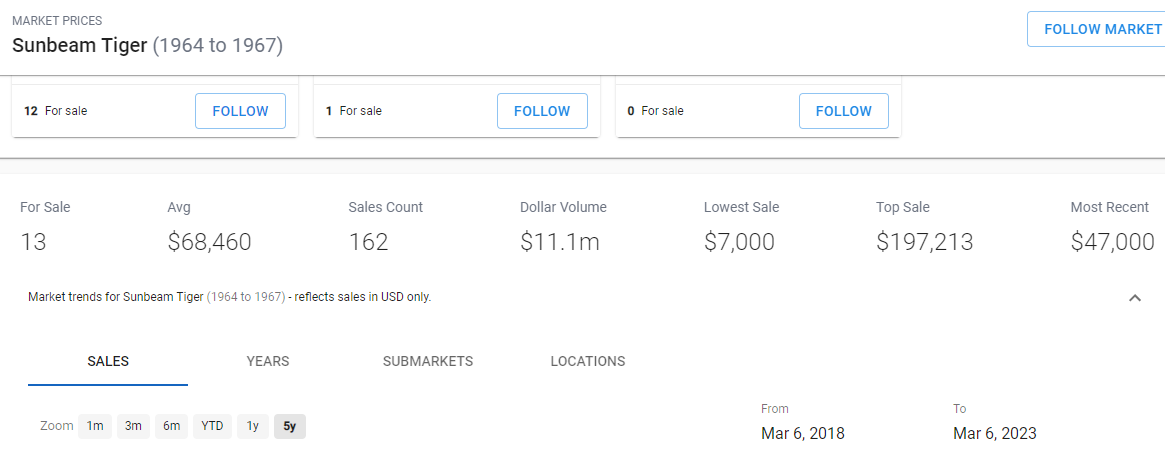Set chart zoom to 6m
Screen dimensions: 1165x463
click(172, 426)
